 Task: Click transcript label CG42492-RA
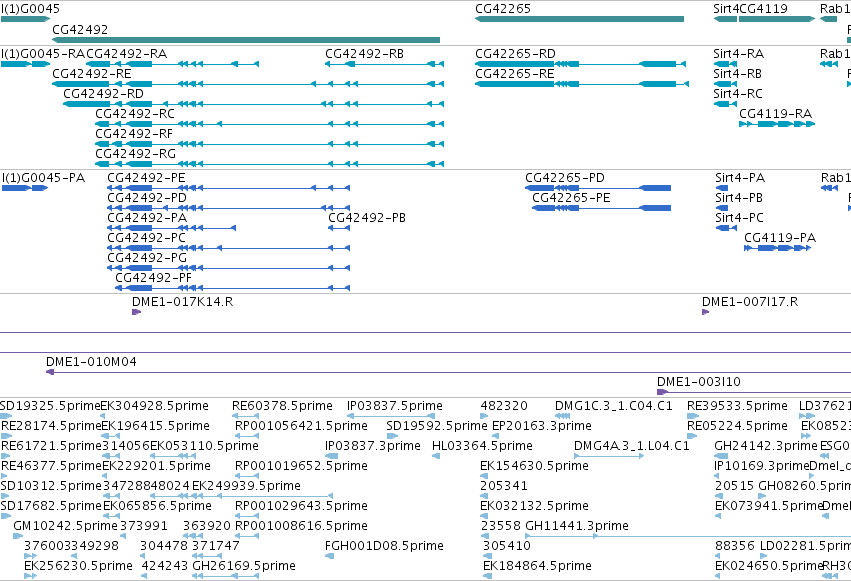pos(126,54)
